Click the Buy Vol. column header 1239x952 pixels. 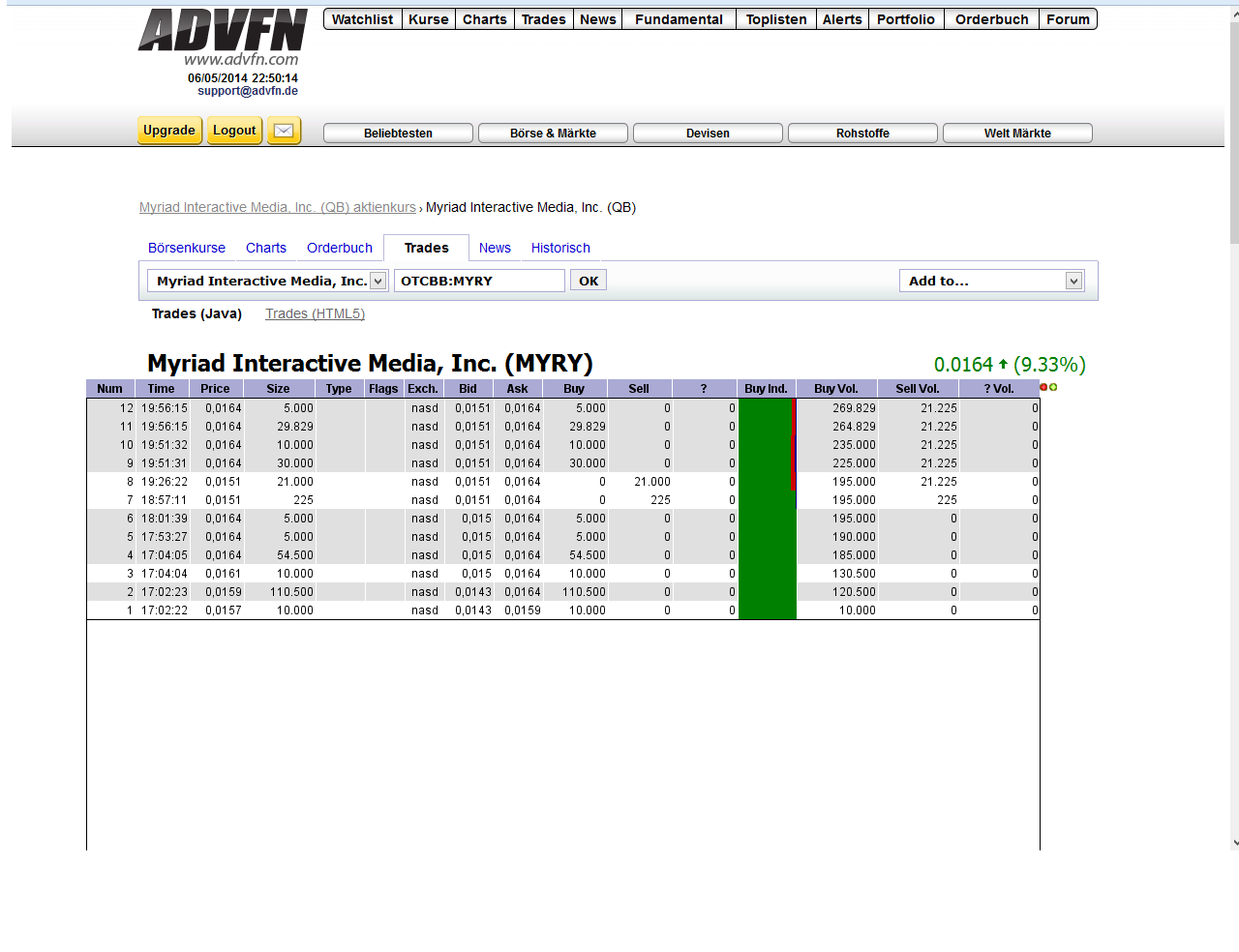(836, 389)
